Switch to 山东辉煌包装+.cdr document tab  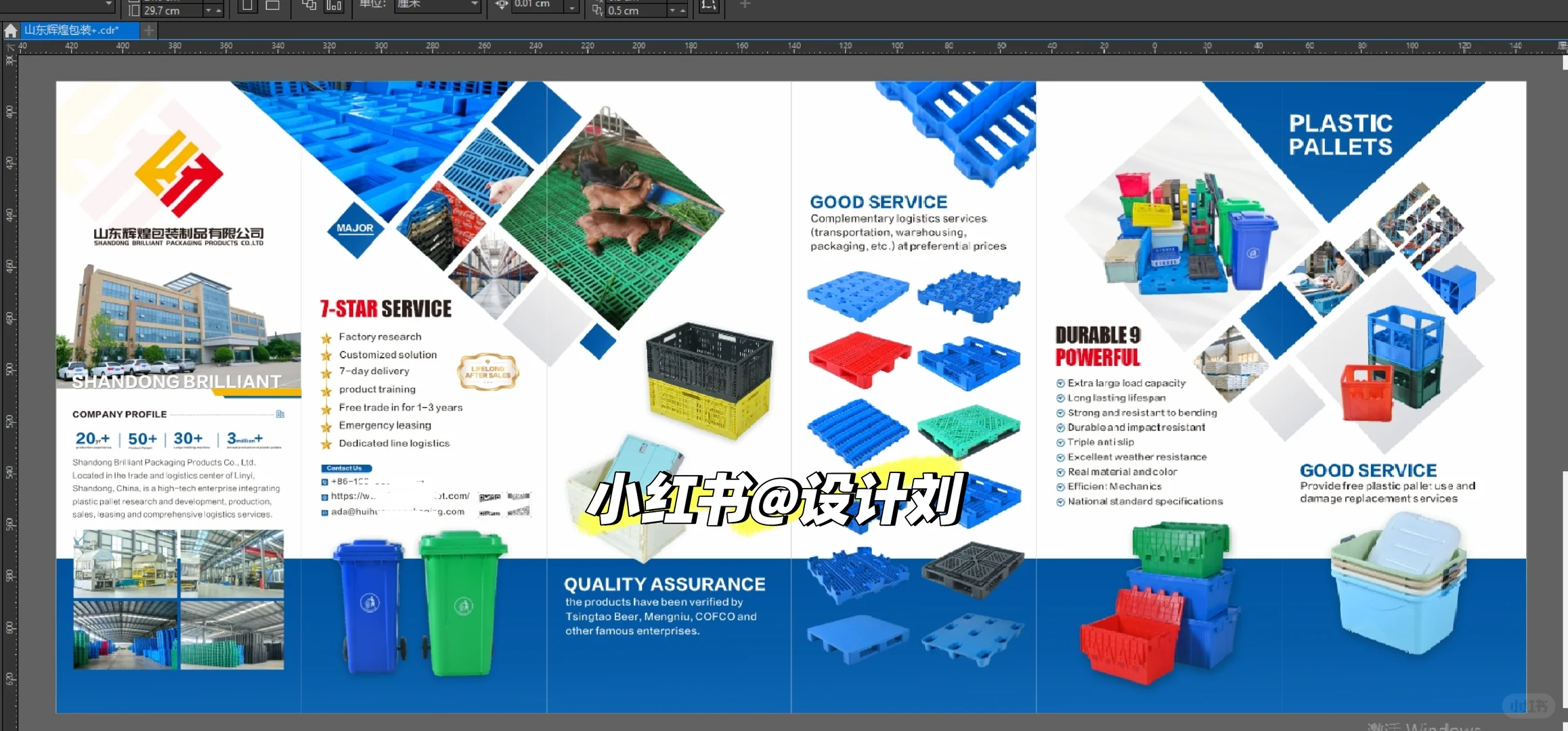click(x=72, y=30)
